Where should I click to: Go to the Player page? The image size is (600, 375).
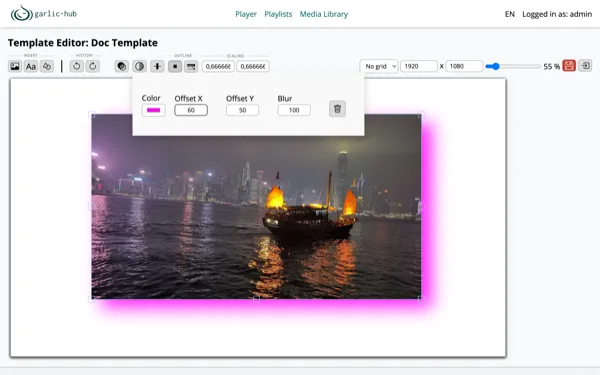click(246, 14)
